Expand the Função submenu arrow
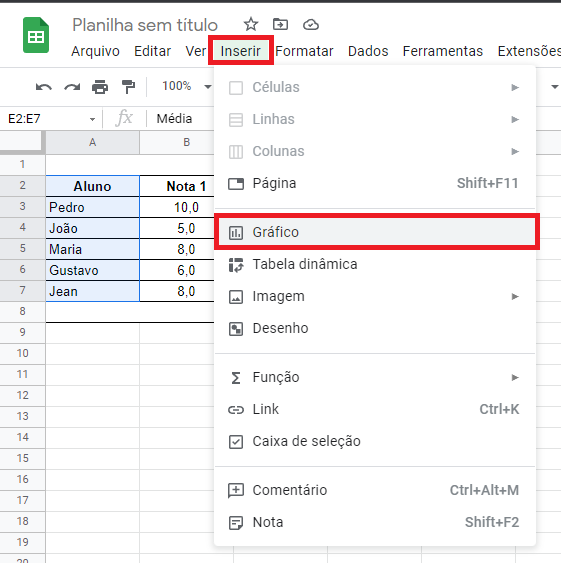This screenshot has height=563, width=561. pyautogui.click(x=515, y=377)
